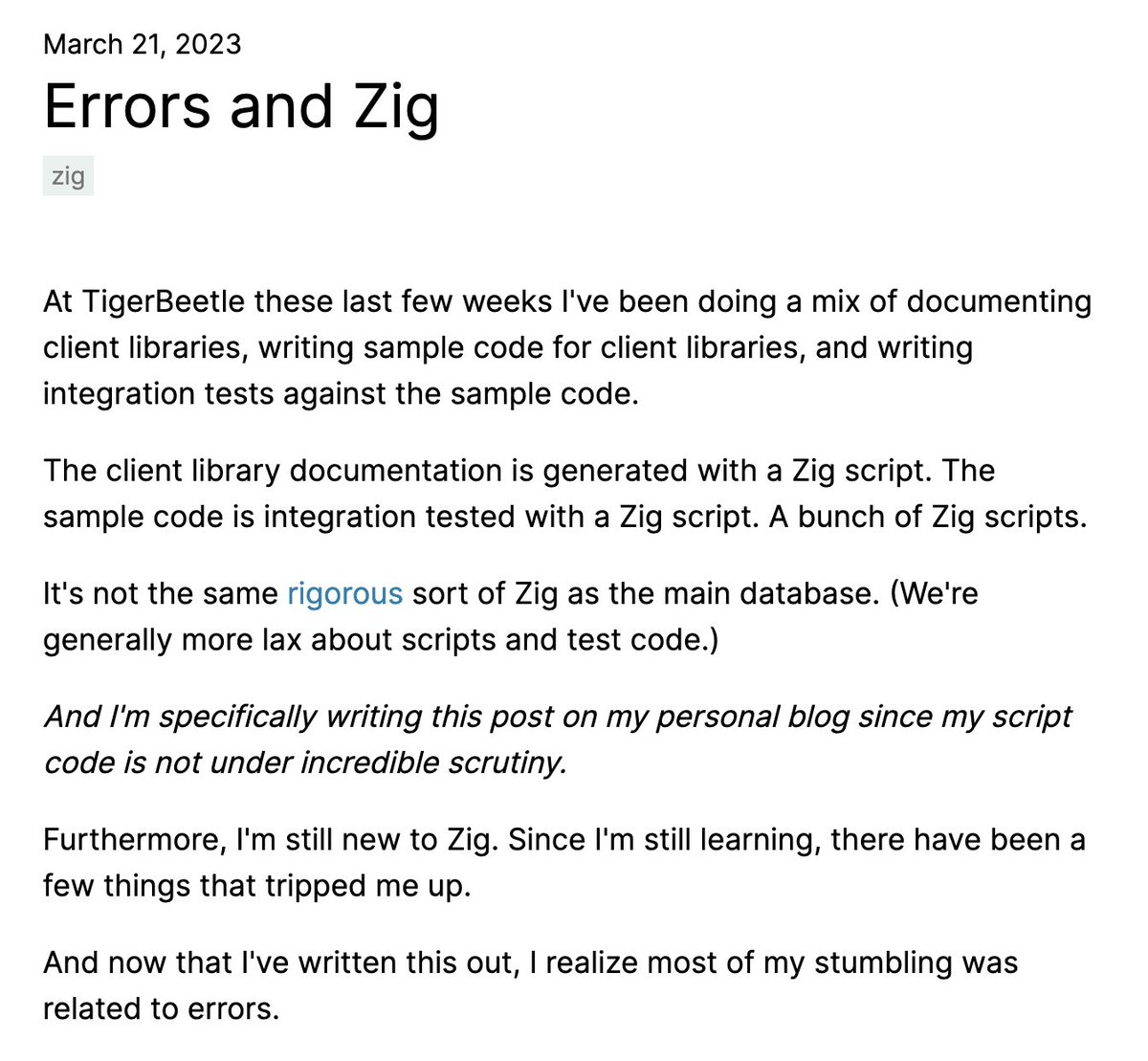
Task: Click the date "March 21, 2023"
Action: [x=142, y=44]
